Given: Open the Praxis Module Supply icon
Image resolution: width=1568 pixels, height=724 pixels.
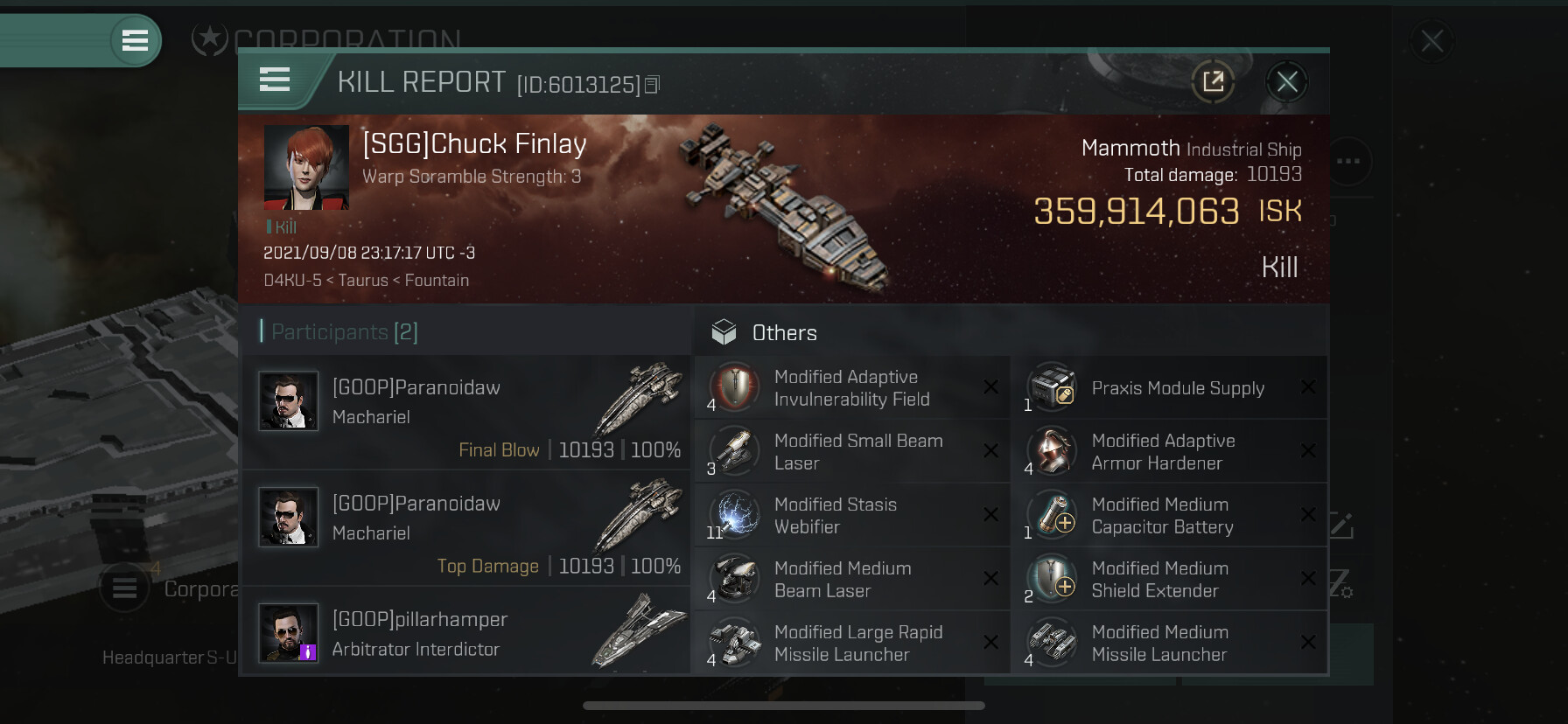Looking at the screenshot, I should click(1053, 387).
